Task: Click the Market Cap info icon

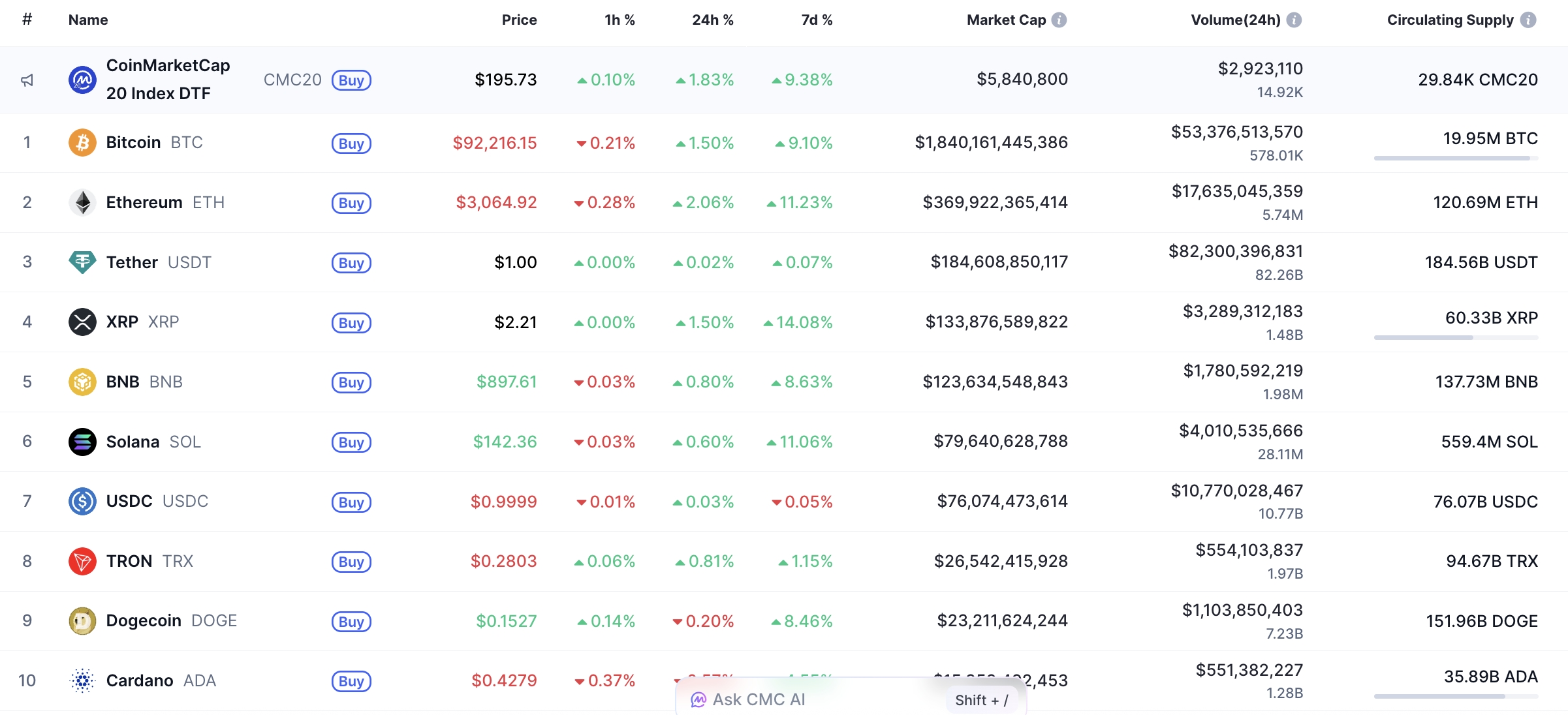Action: pos(1059,20)
